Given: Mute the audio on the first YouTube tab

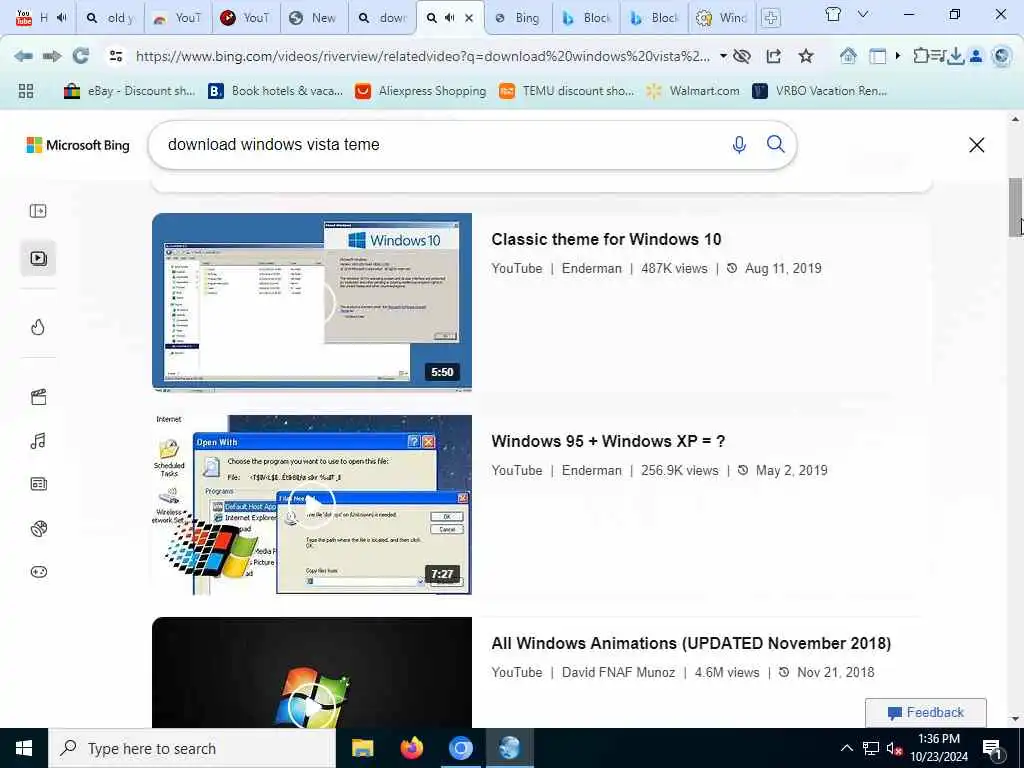Looking at the screenshot, I should pyautogui.click(x=62, y=18).
